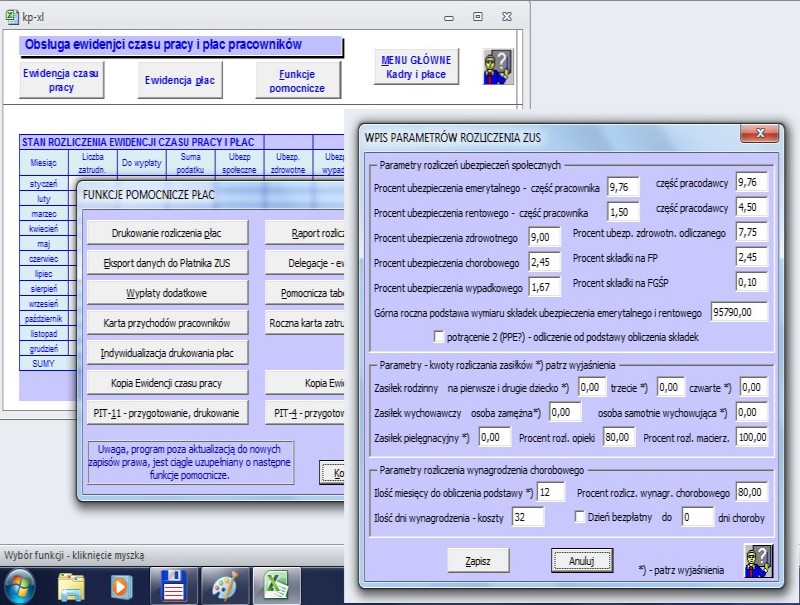800x605 pixels.
Task: Open the Paint palette taskbar icon
Action: pos(226,584)
